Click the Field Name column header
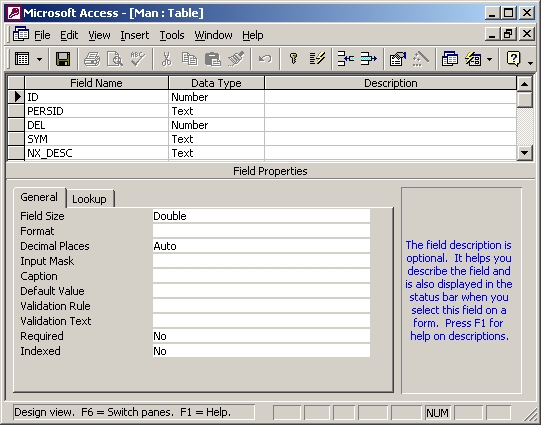Viewport: 541px width, 425px height. 97,83
